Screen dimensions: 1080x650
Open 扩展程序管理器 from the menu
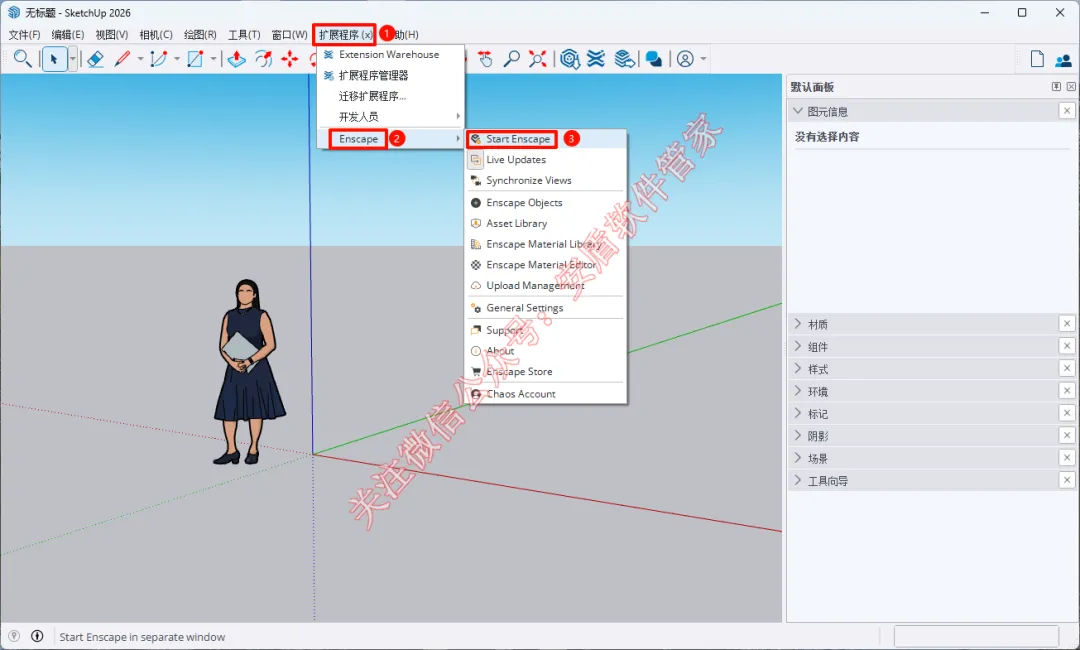click(x=391, y=75)
